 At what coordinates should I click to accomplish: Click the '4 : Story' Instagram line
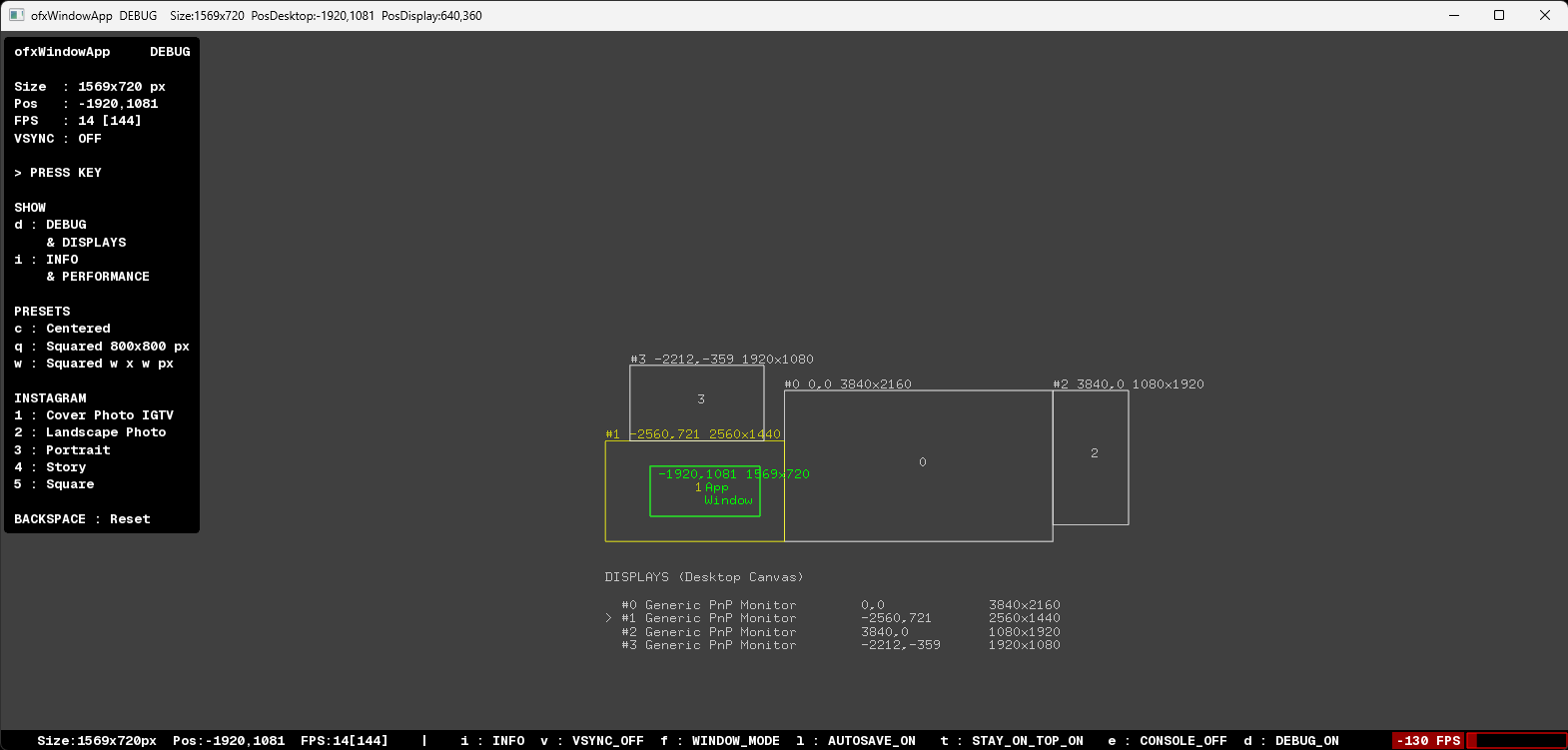(50, 467)
